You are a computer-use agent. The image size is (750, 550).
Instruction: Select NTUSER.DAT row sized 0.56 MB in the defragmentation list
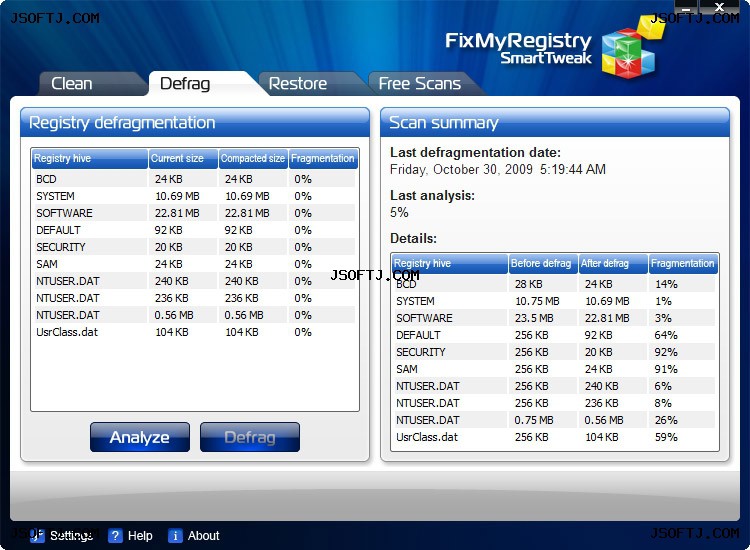[x=194, y=315]
